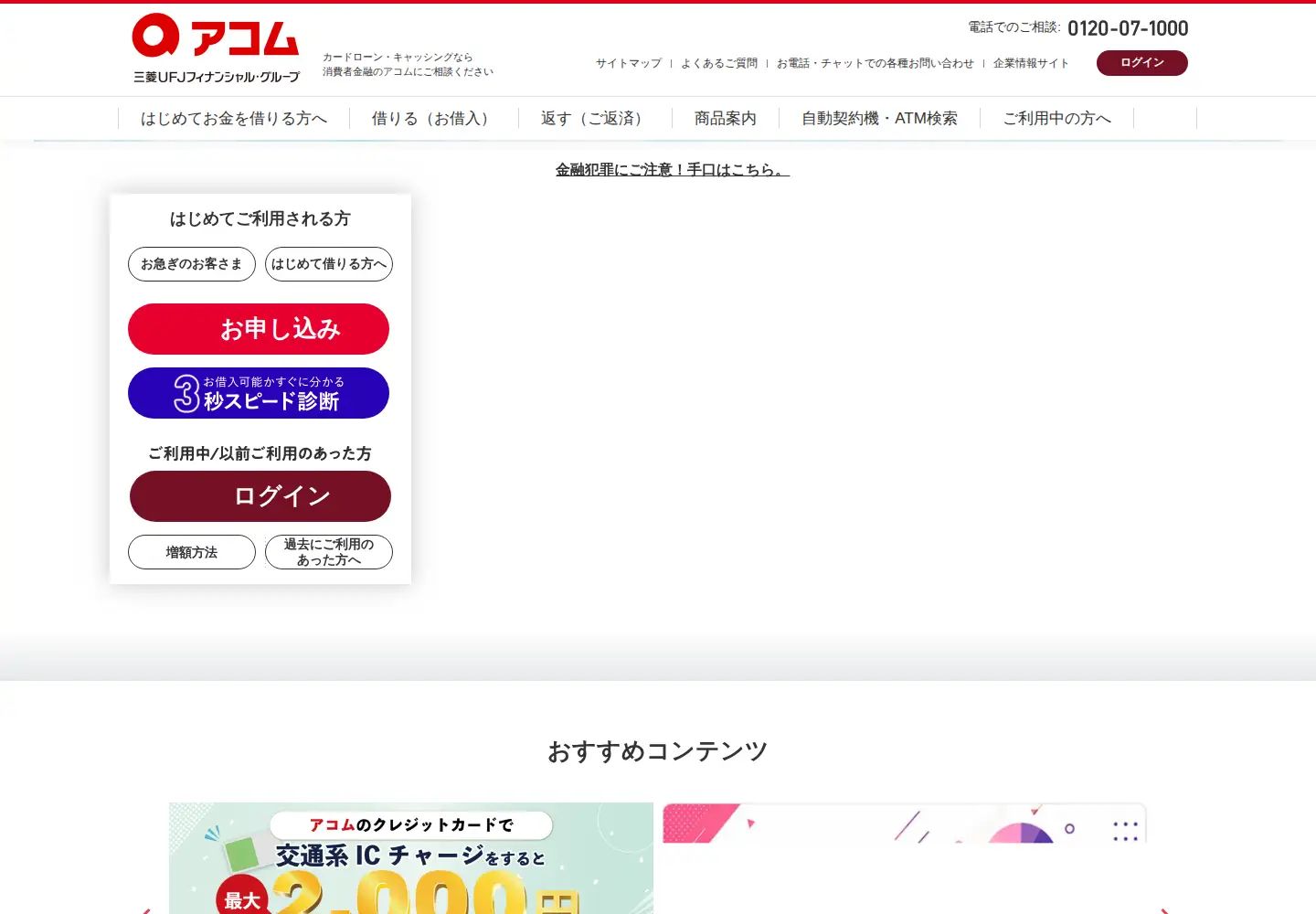
Task: Open the ご利用中の方へ menu
Action: pyautogui.click(x=1057, y=119)
